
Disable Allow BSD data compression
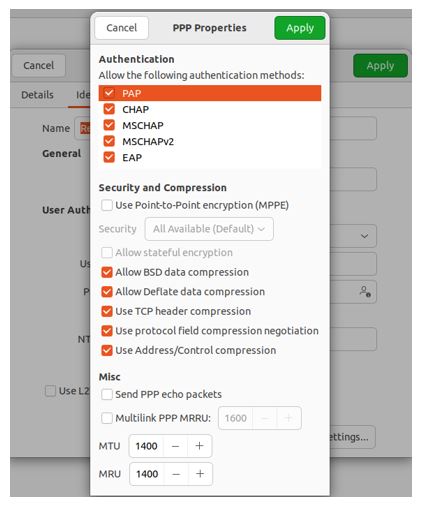107,272
